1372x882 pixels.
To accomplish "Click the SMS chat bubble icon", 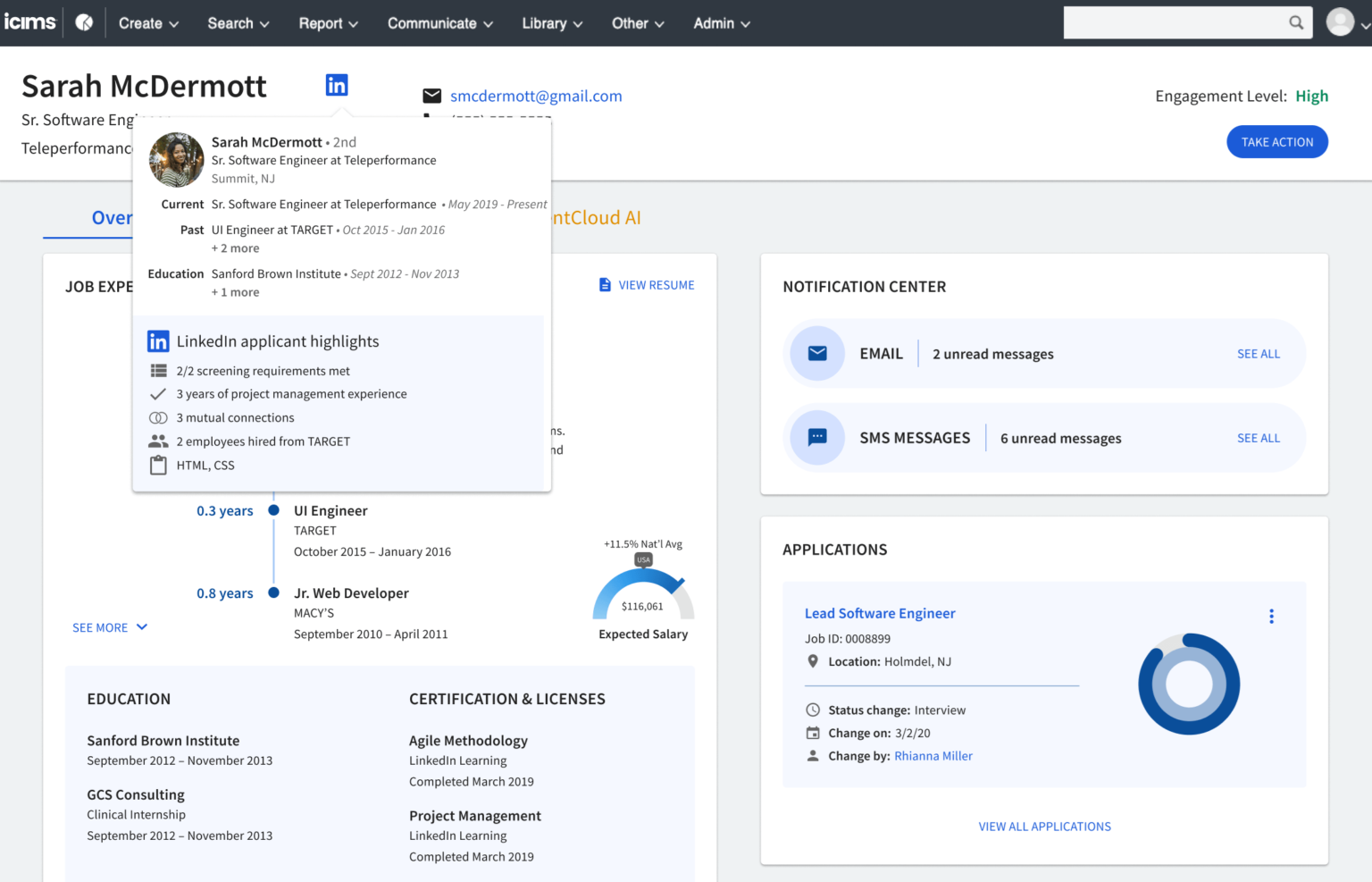I will coord(816,437).
